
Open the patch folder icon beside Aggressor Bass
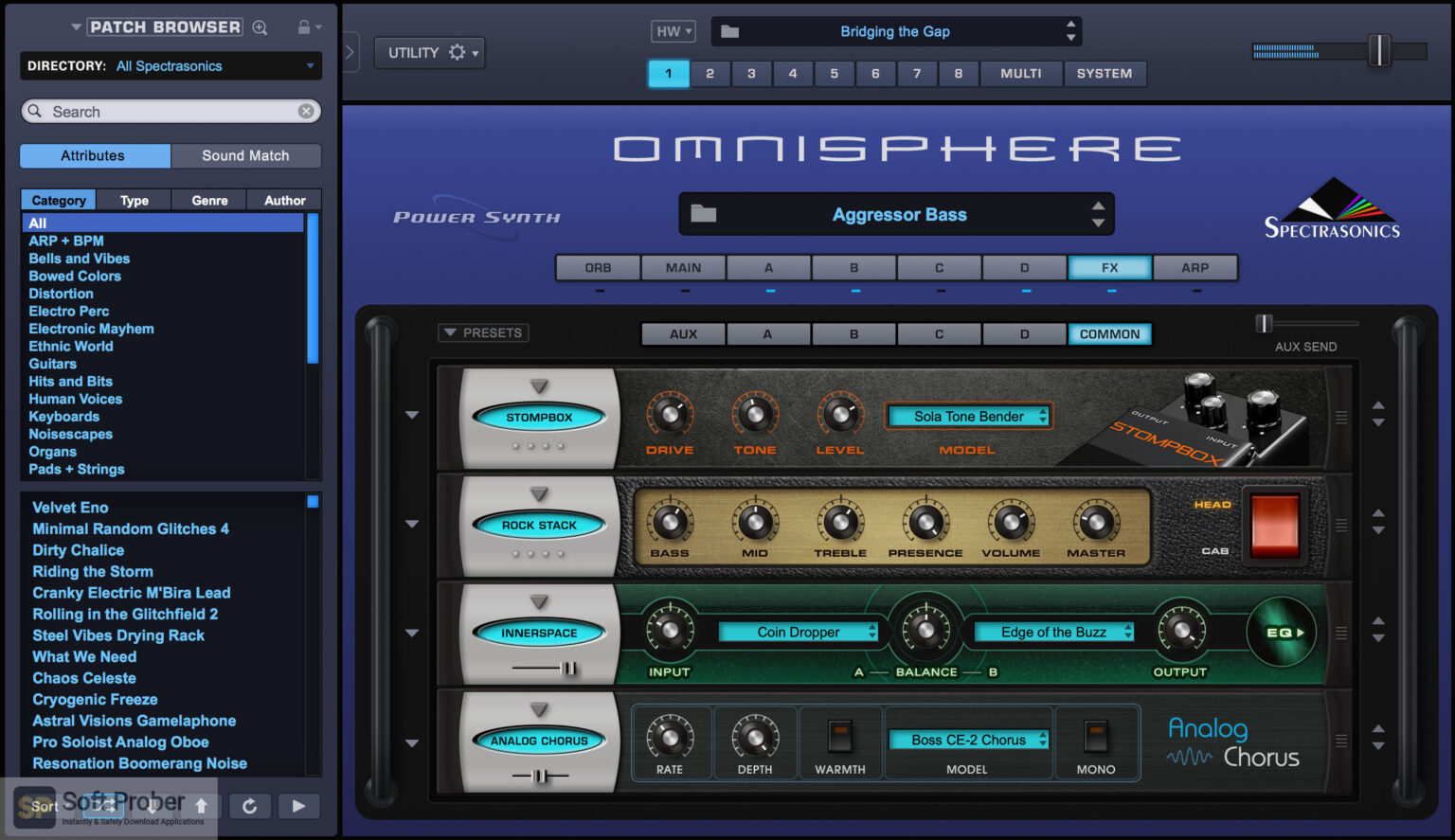(x=703, y=213)
